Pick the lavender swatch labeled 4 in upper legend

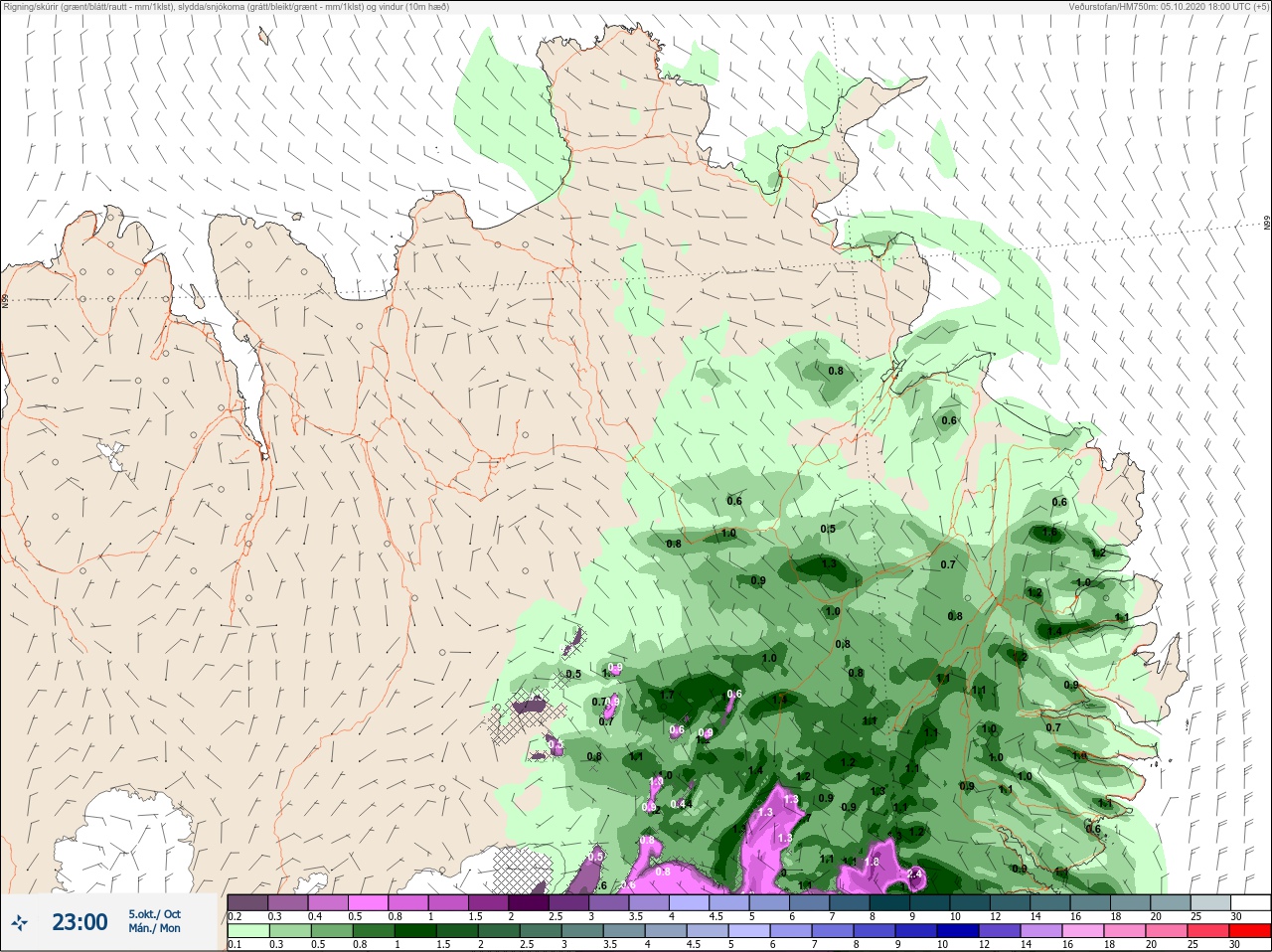tap(689, 902)
